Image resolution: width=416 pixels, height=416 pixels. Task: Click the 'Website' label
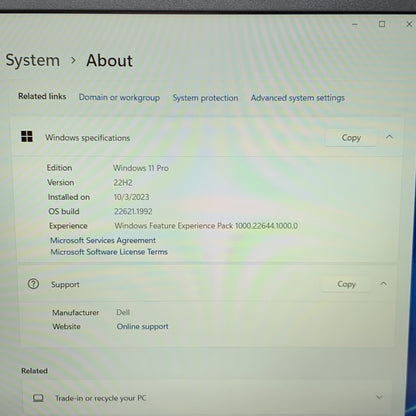[x=66, y=326]
